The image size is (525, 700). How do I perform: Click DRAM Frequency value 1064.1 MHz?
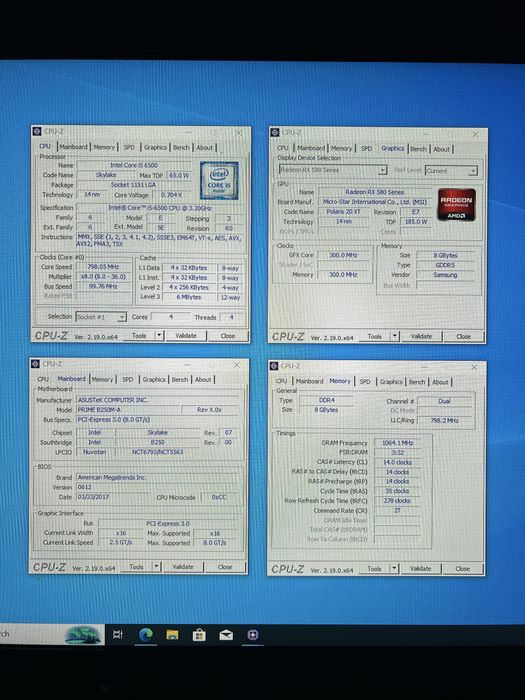pyautogui.click(x=397, y=443)
